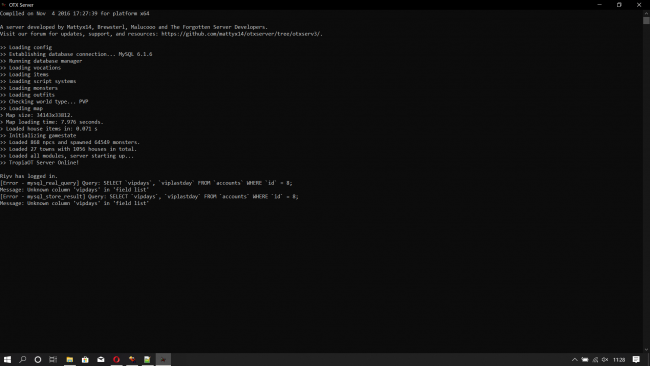Minimize the OTX Server window

pos(599,5)
